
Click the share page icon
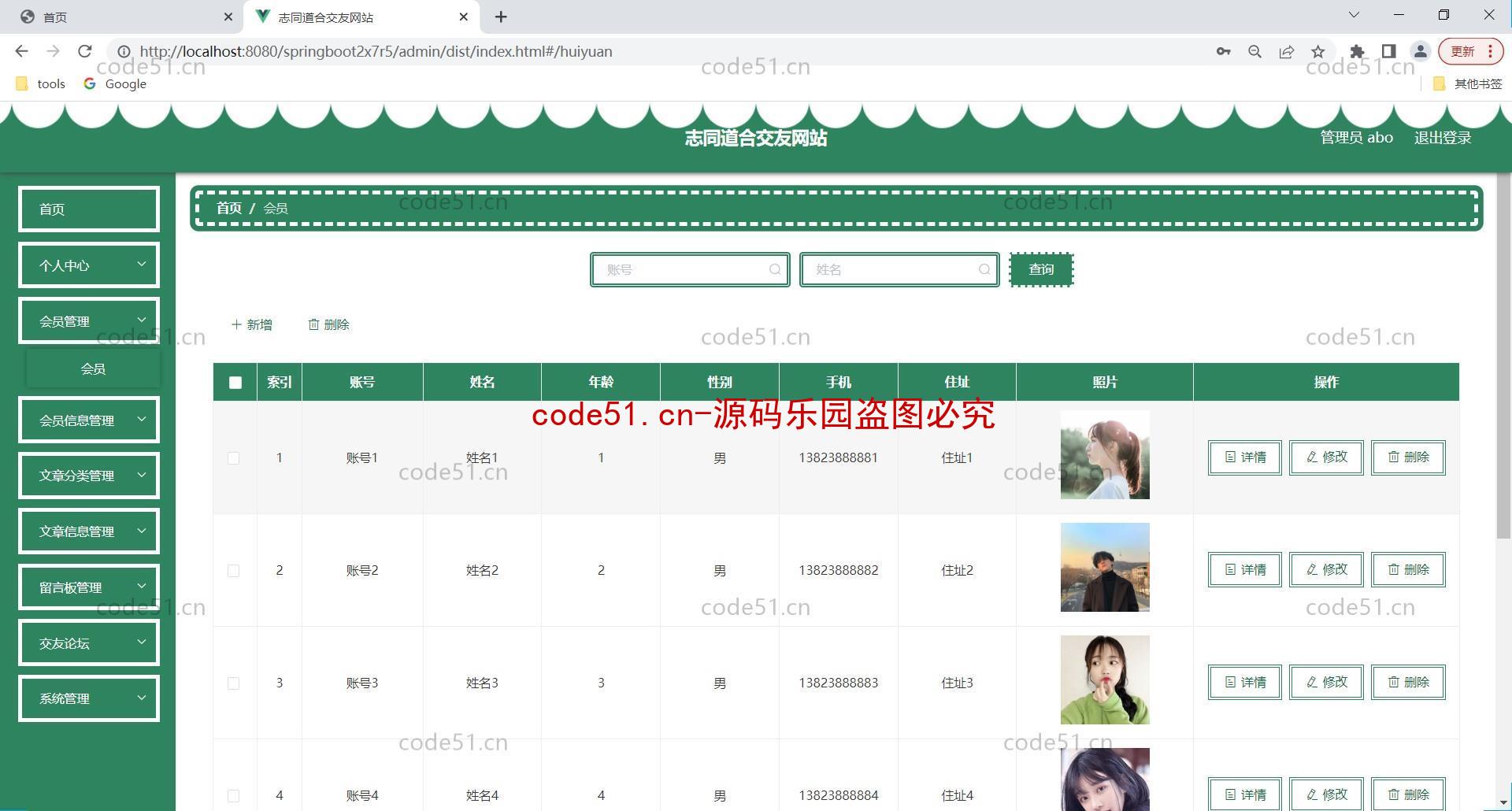[x=1286, y=51]
